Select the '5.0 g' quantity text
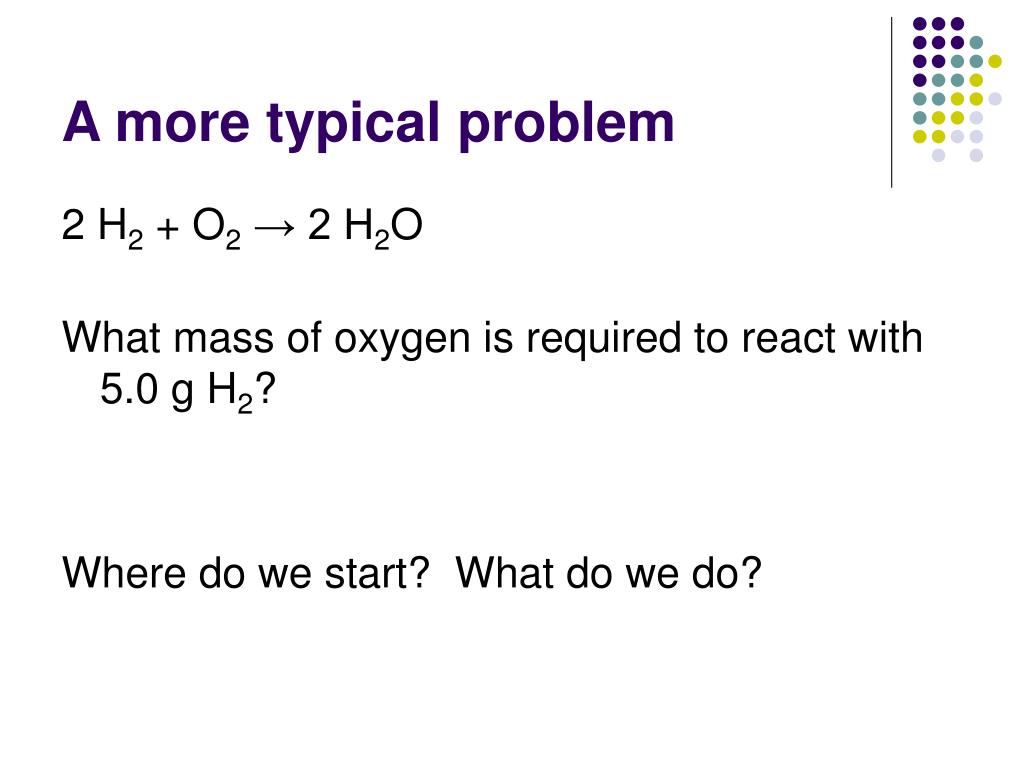 coord(146,391)
